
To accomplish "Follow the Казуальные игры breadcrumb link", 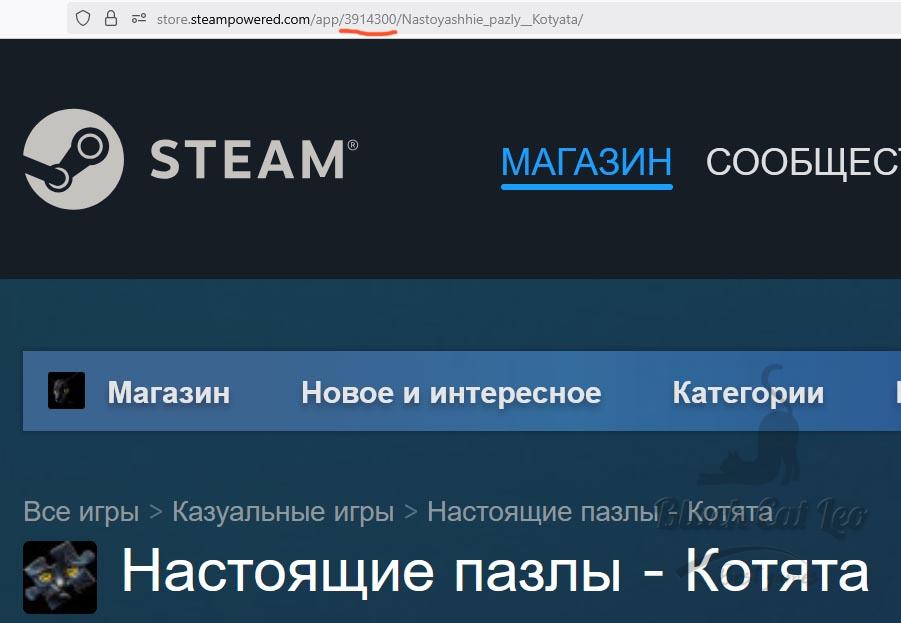I will pyautogui.click(x=283, y=512).
